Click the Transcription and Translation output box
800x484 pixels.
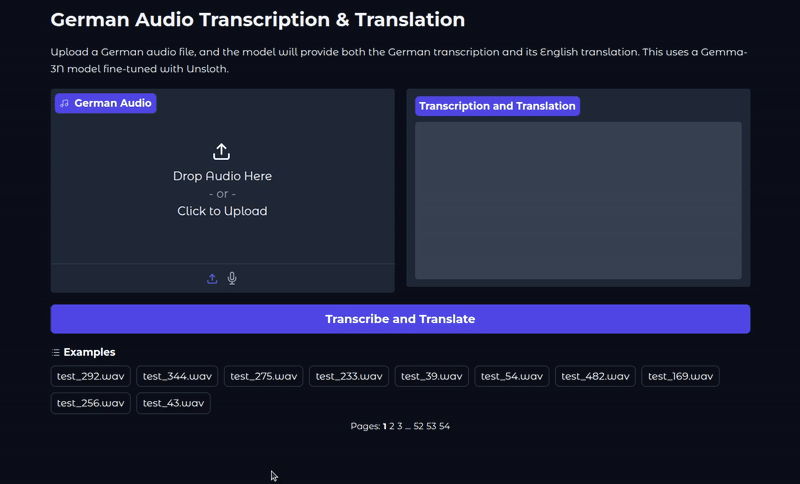click(x=578, y=200)
